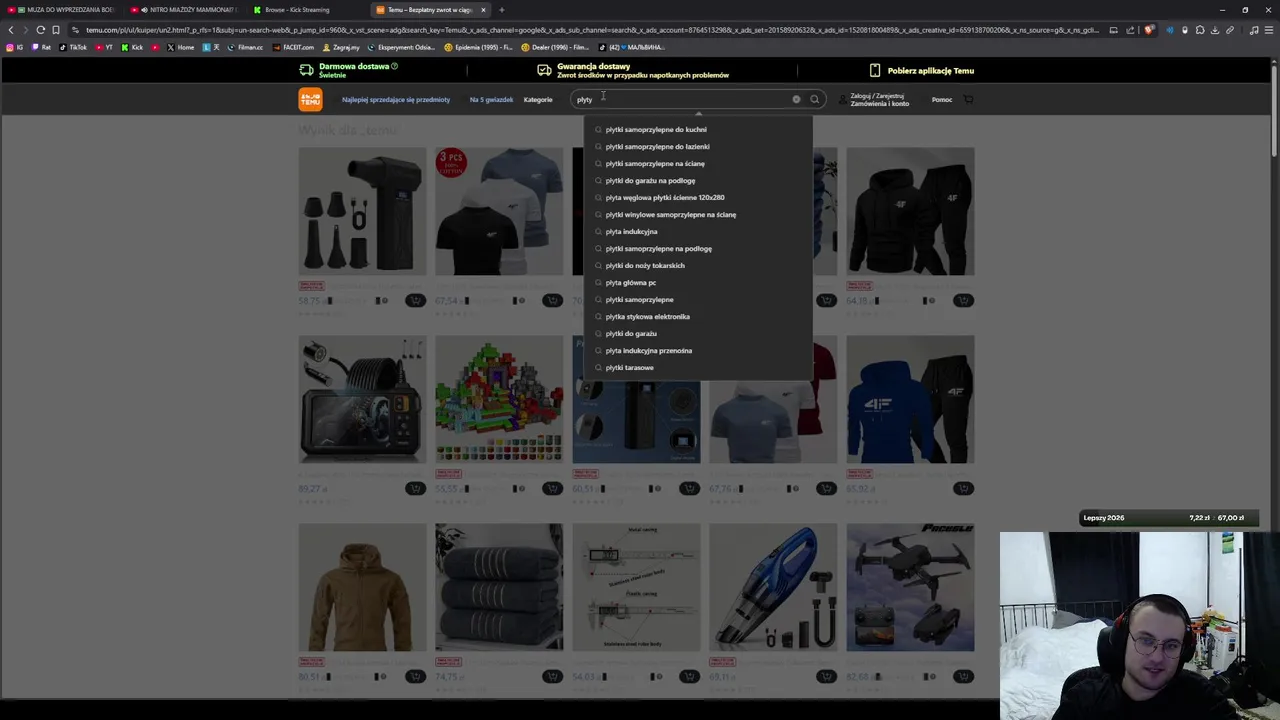Select suggestion płytki do noży tokarskich
The height and width of the screenshot is (720, 1280).
pyautogui.click(x=698, y=265)
